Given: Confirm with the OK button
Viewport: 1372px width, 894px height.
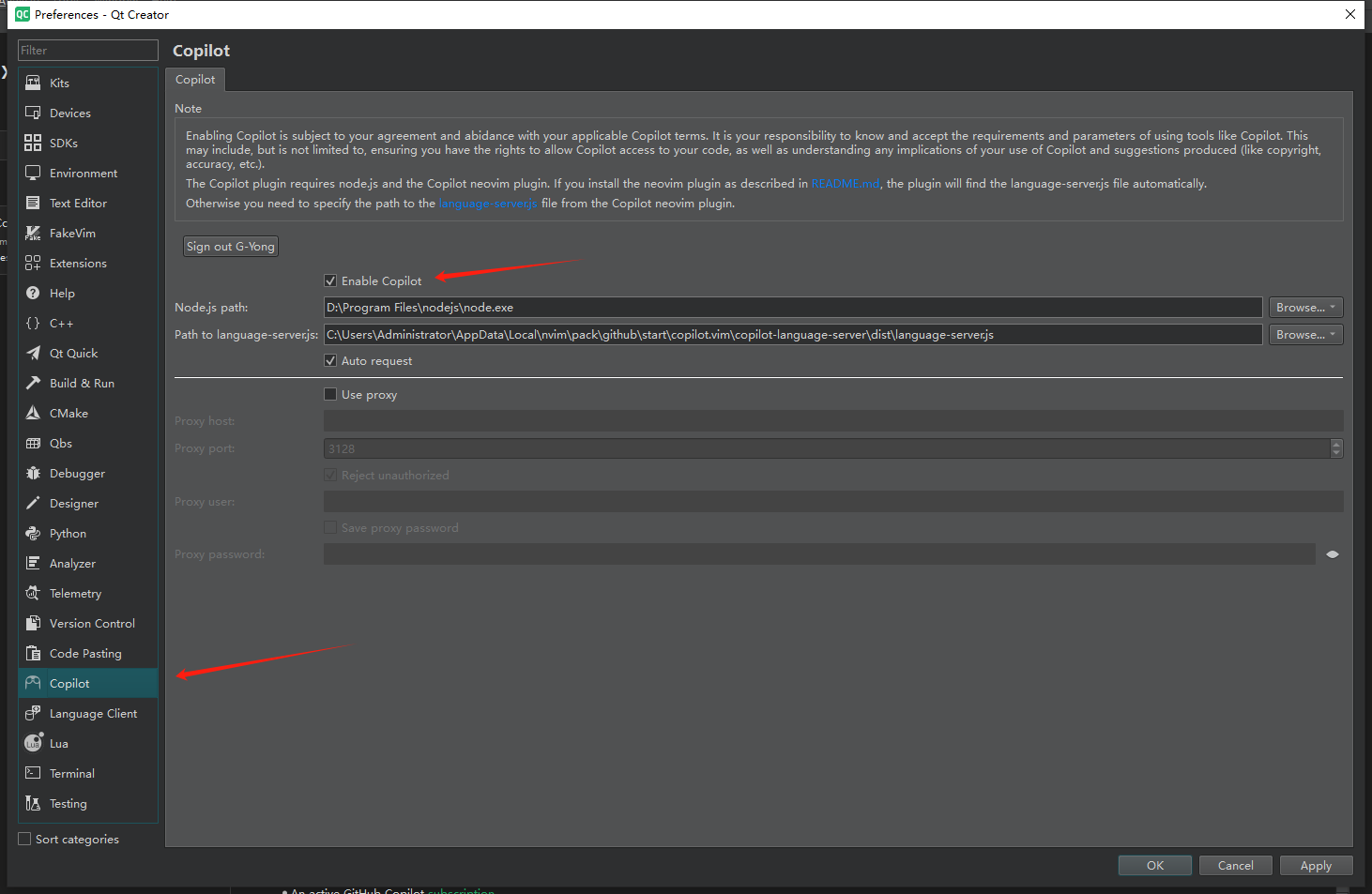Looking at the screenshot, I should click(1155, 865).
